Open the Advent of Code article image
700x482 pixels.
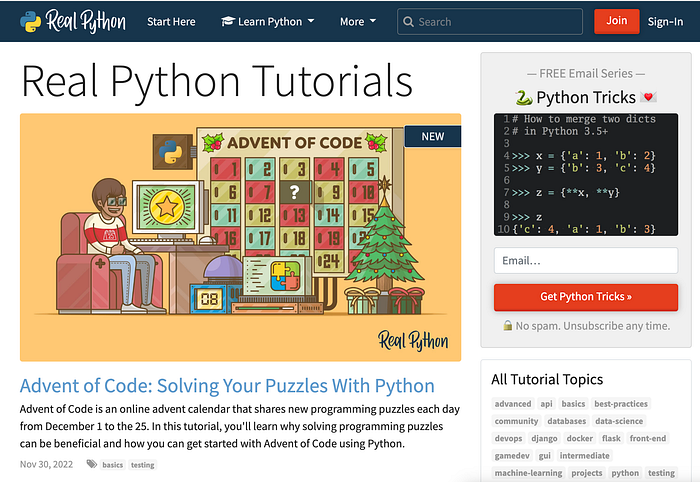240,237
